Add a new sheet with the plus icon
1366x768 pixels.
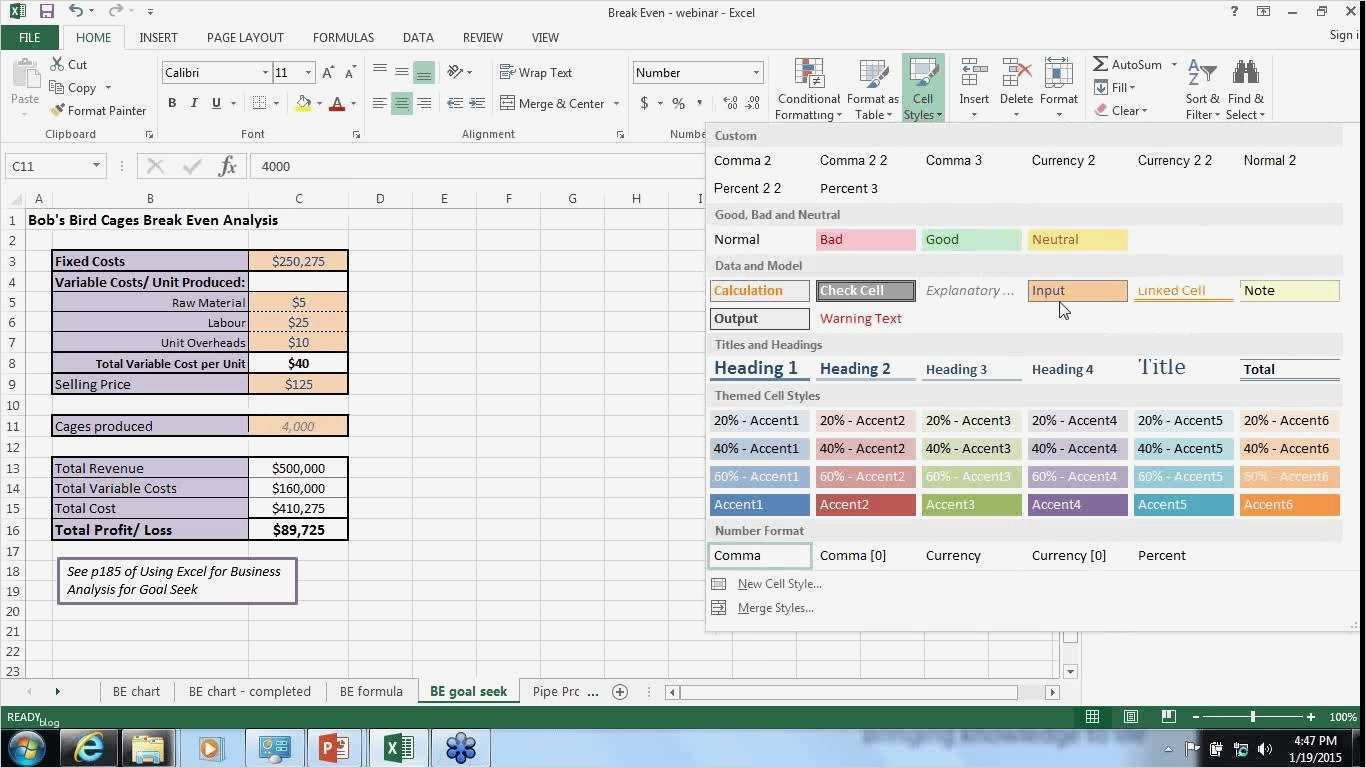coord(620,691)
